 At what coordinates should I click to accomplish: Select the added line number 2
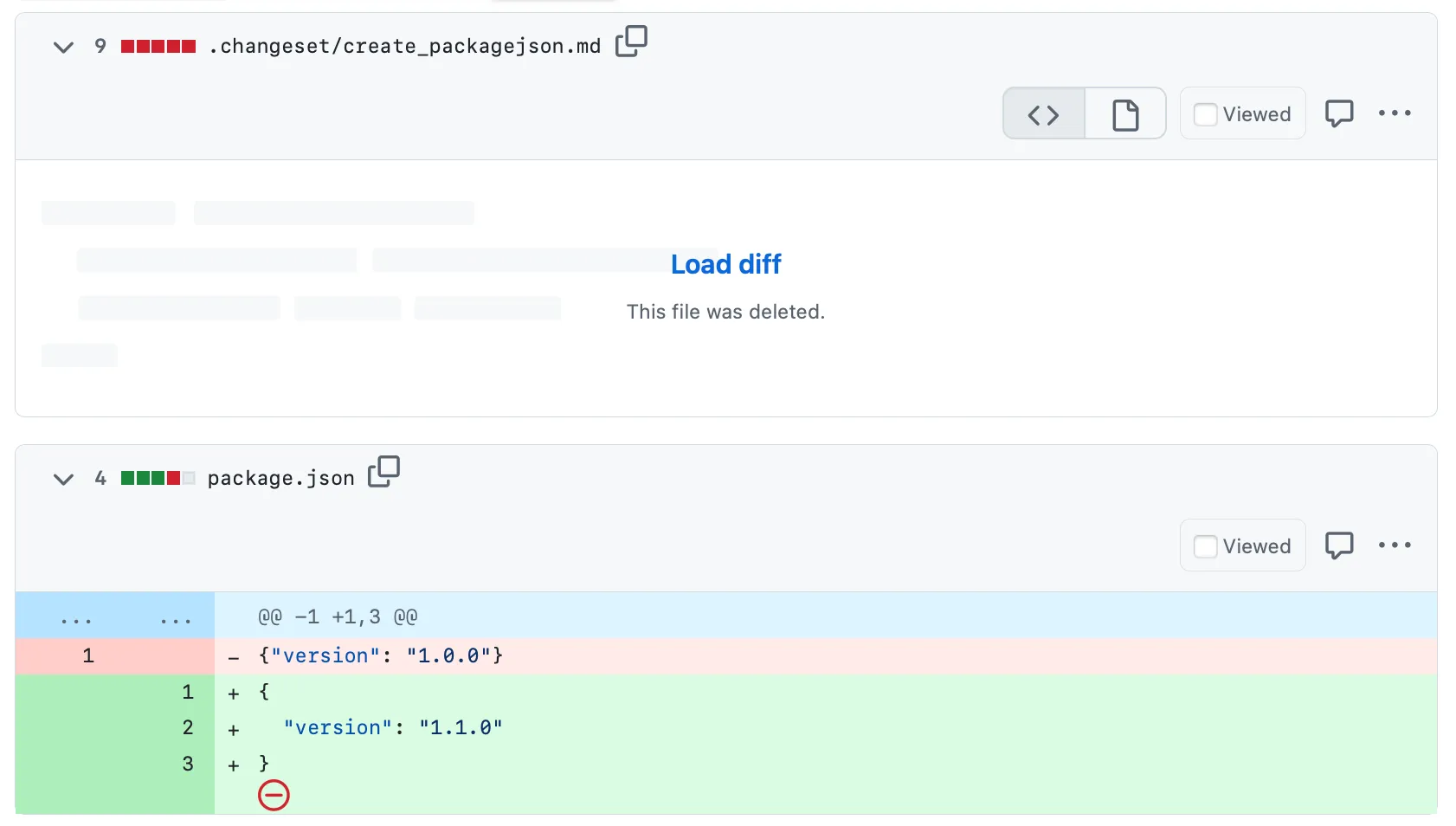(188, 728)
